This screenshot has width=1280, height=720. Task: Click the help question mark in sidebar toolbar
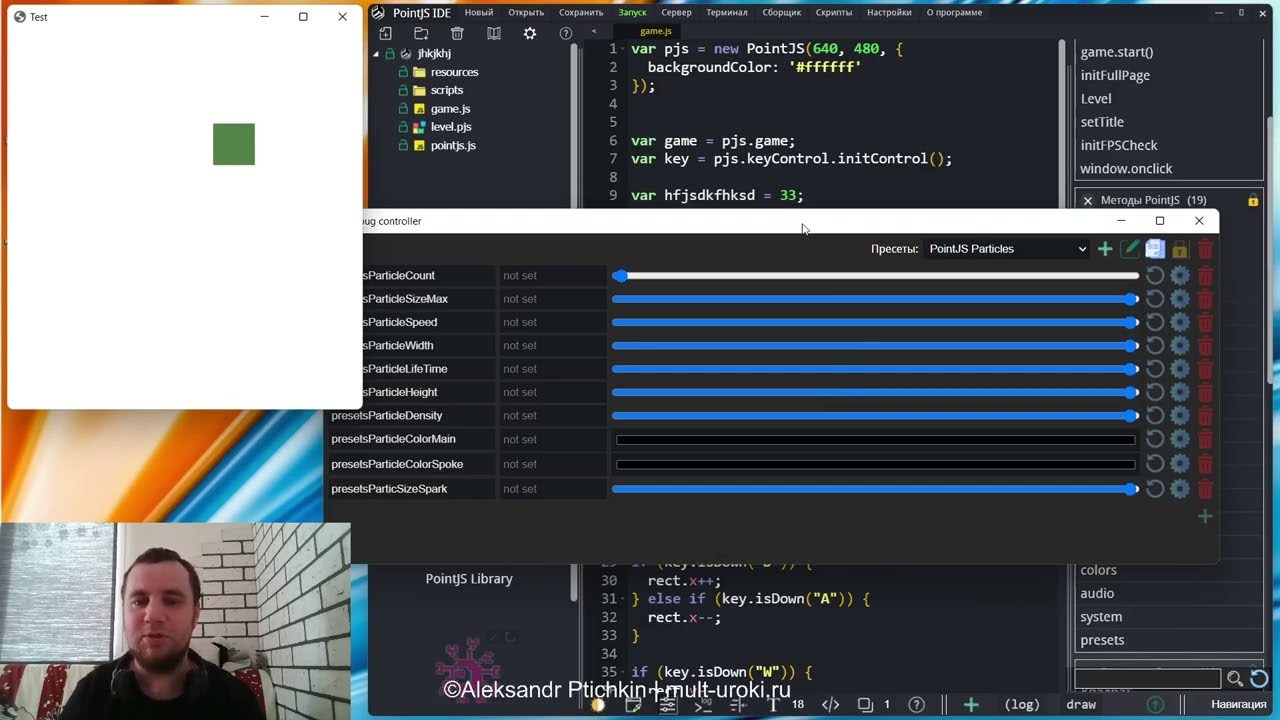click(x=566, y=33)
